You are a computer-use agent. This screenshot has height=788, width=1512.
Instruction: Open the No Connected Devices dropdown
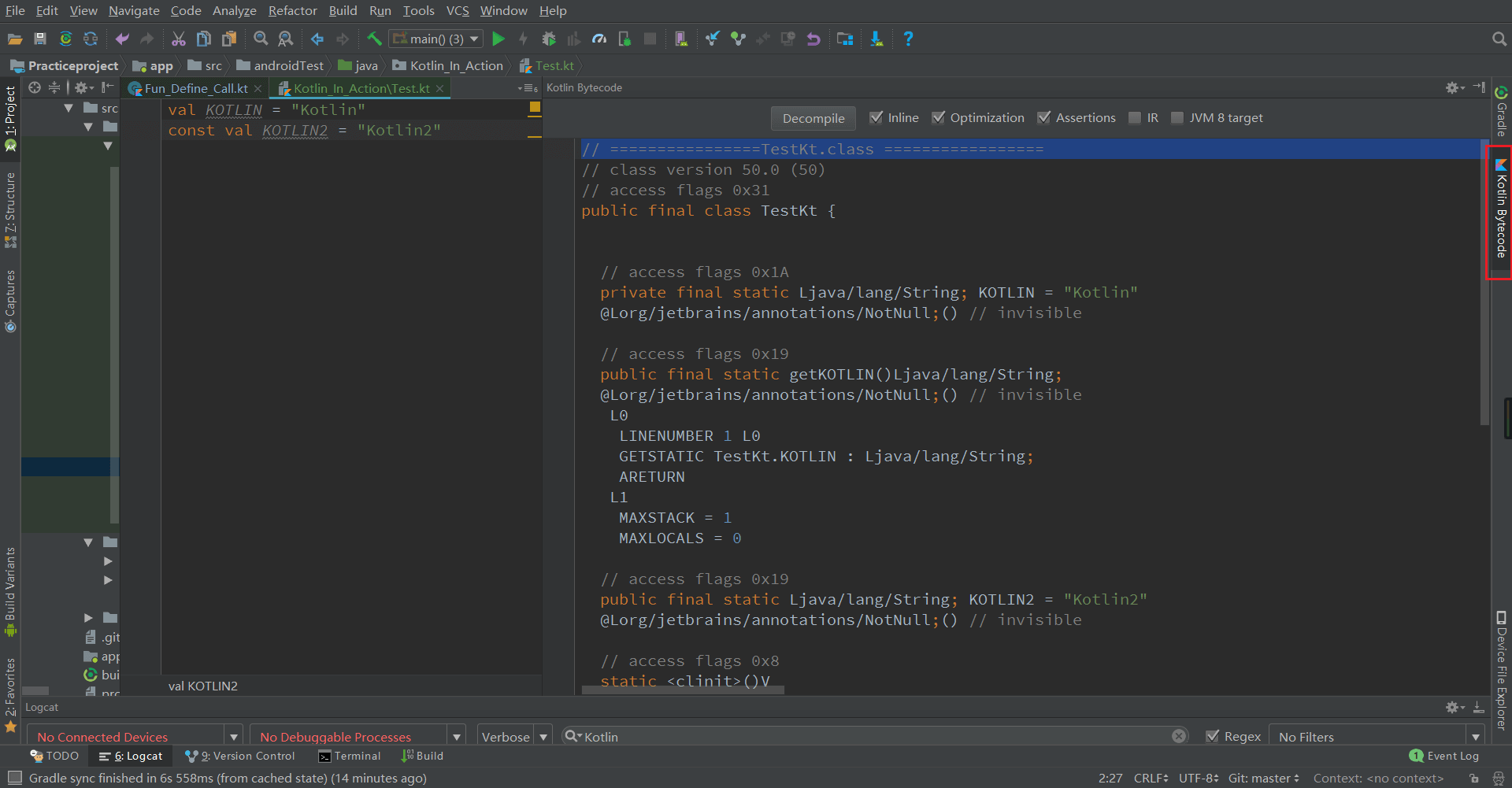[233, 736]
